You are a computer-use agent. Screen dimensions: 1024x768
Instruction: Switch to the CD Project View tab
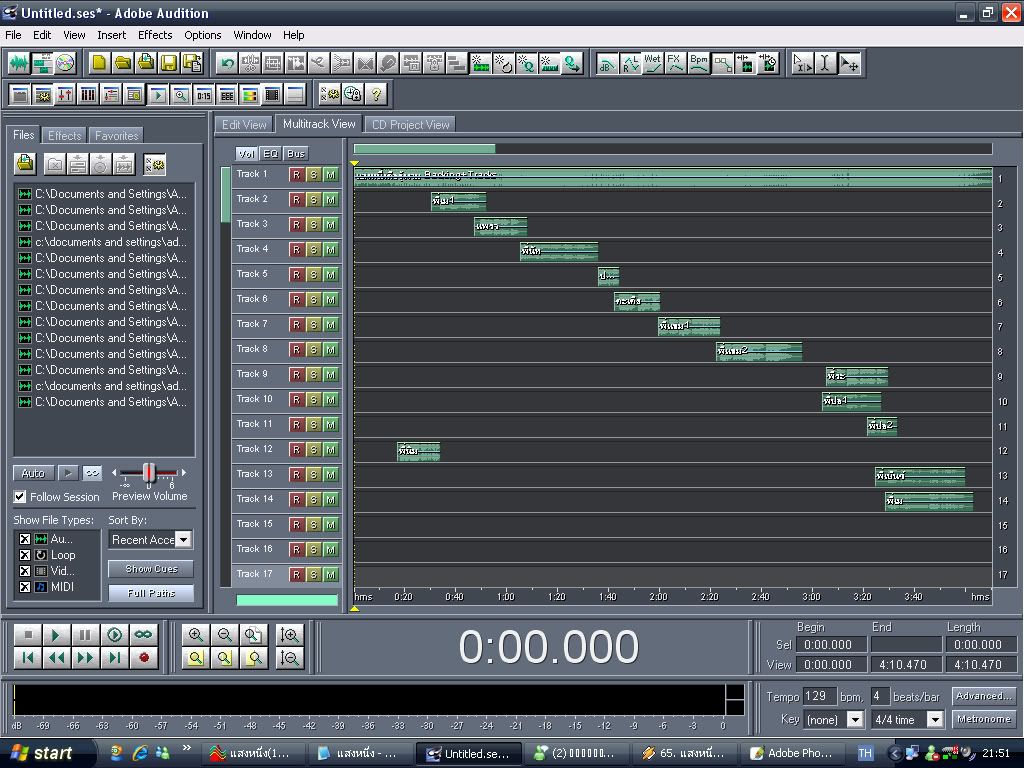pos(411,125)
